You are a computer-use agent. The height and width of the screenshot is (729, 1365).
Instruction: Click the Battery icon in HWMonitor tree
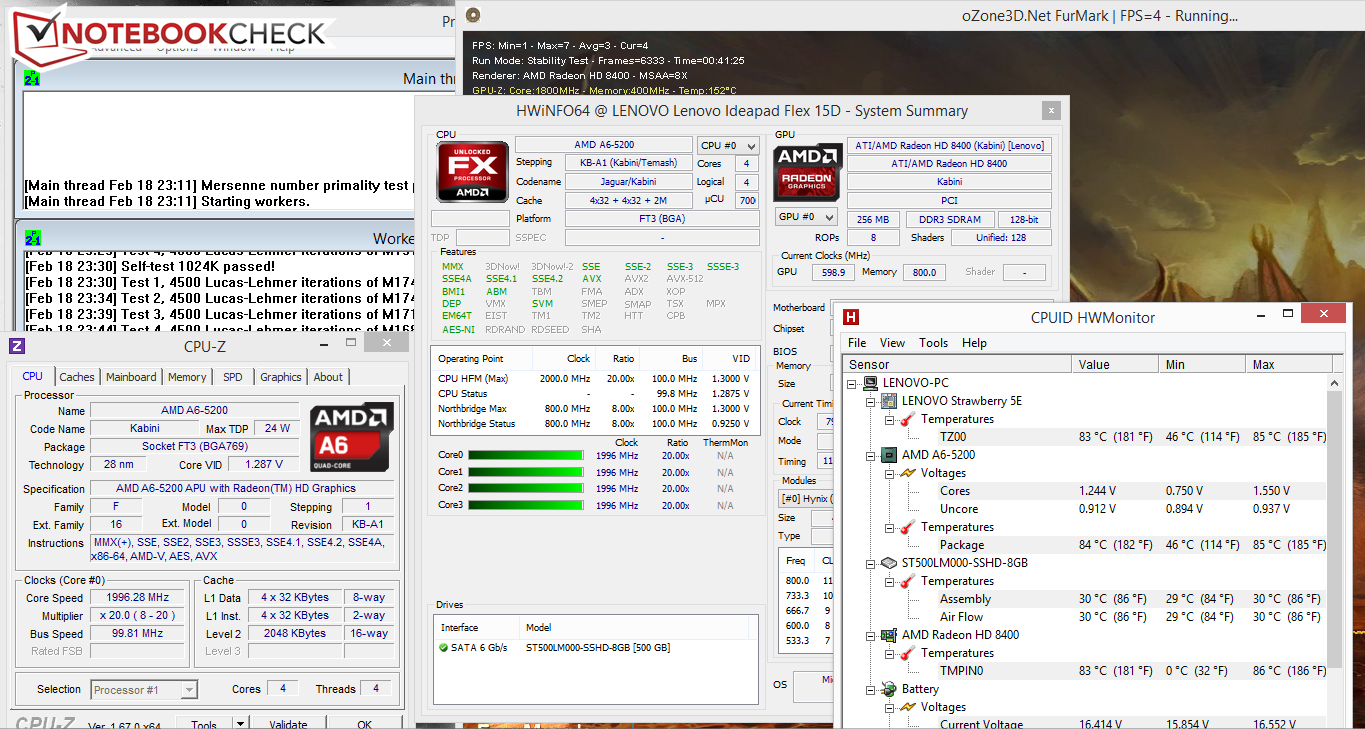[889, 689]
